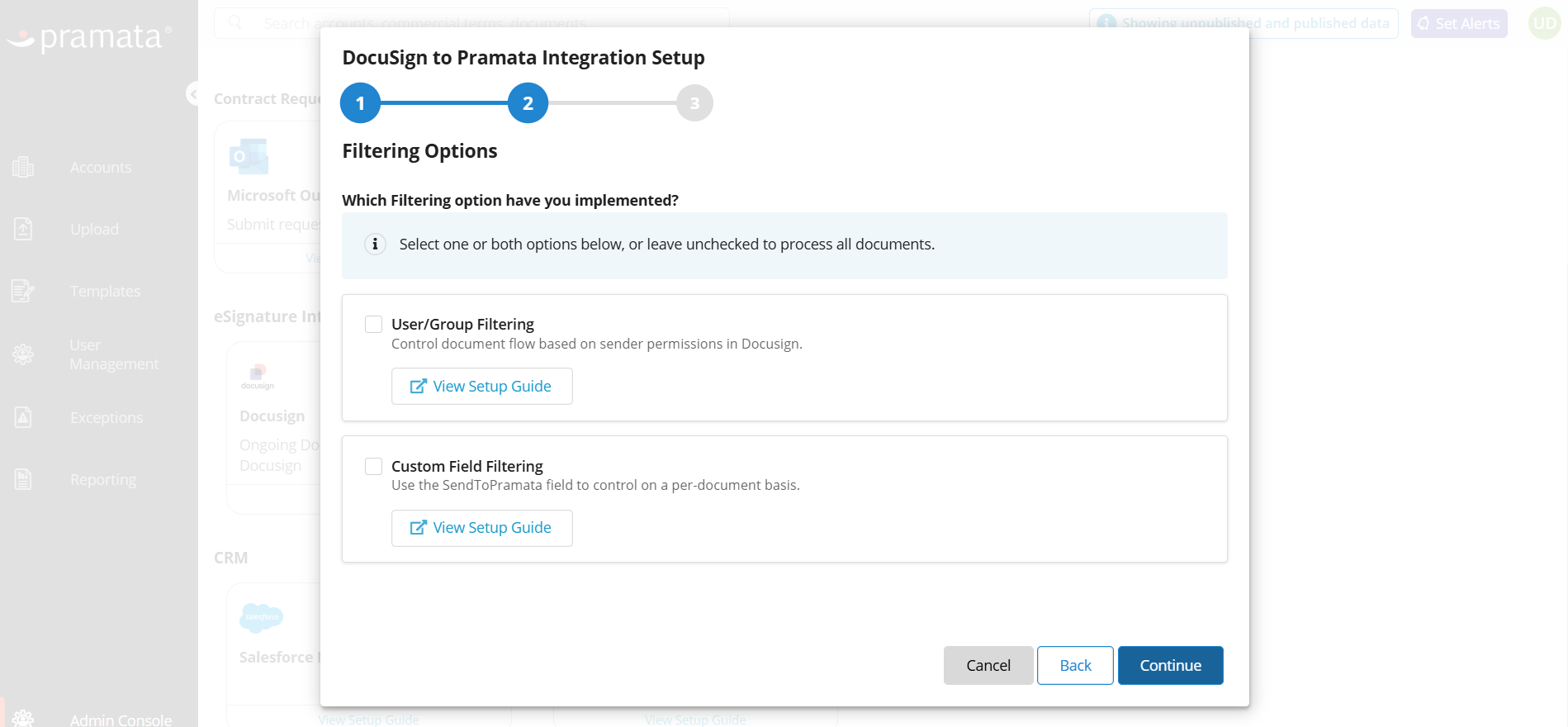Click Continue to proceed

coord(1170,665)
